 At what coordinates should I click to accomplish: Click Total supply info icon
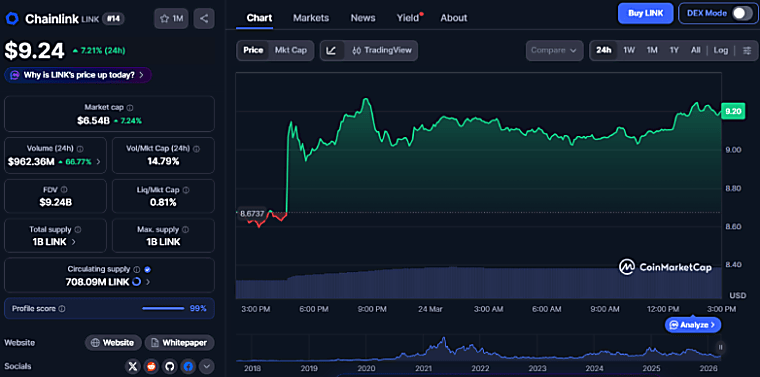[78, 230]
